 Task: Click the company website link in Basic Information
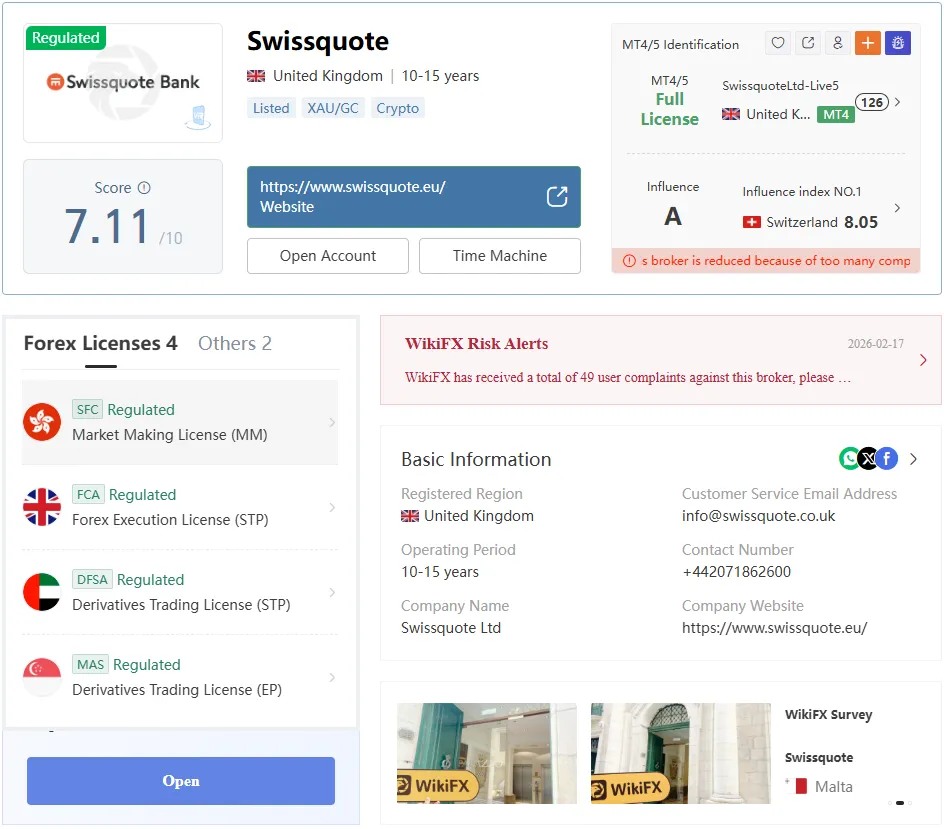click(x=774, y=628)
